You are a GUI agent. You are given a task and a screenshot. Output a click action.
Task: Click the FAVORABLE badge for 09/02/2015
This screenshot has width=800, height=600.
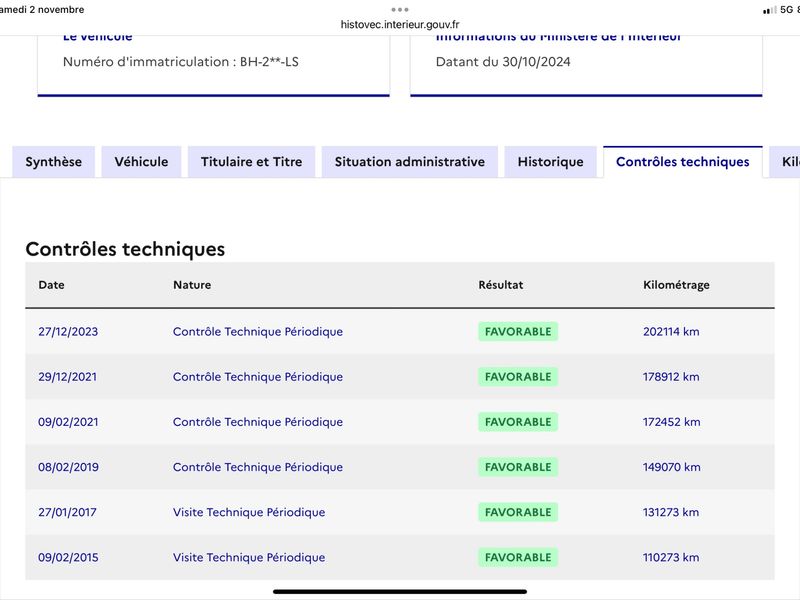(518, 557)
